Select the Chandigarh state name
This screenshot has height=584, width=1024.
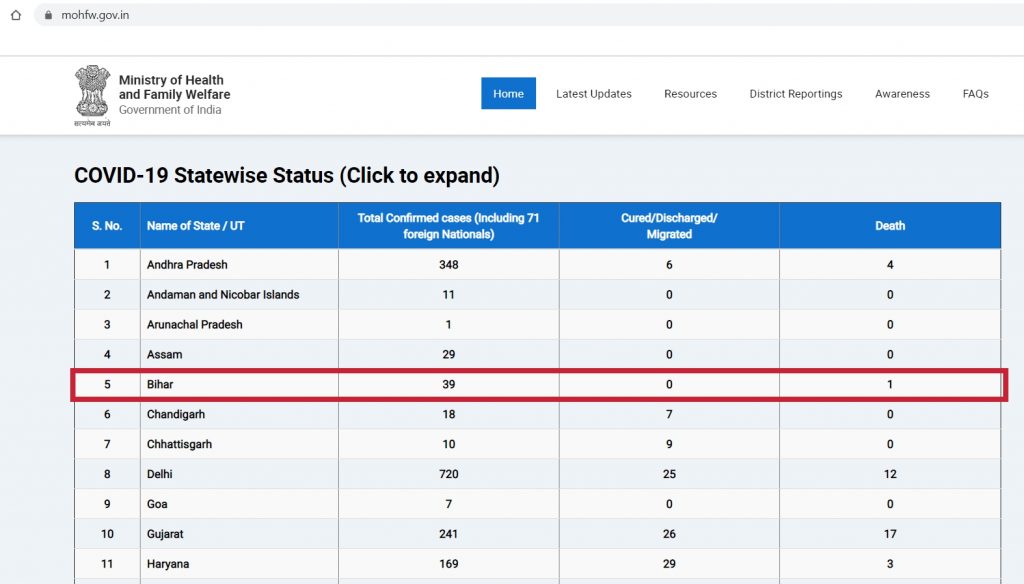pos(176,414)
